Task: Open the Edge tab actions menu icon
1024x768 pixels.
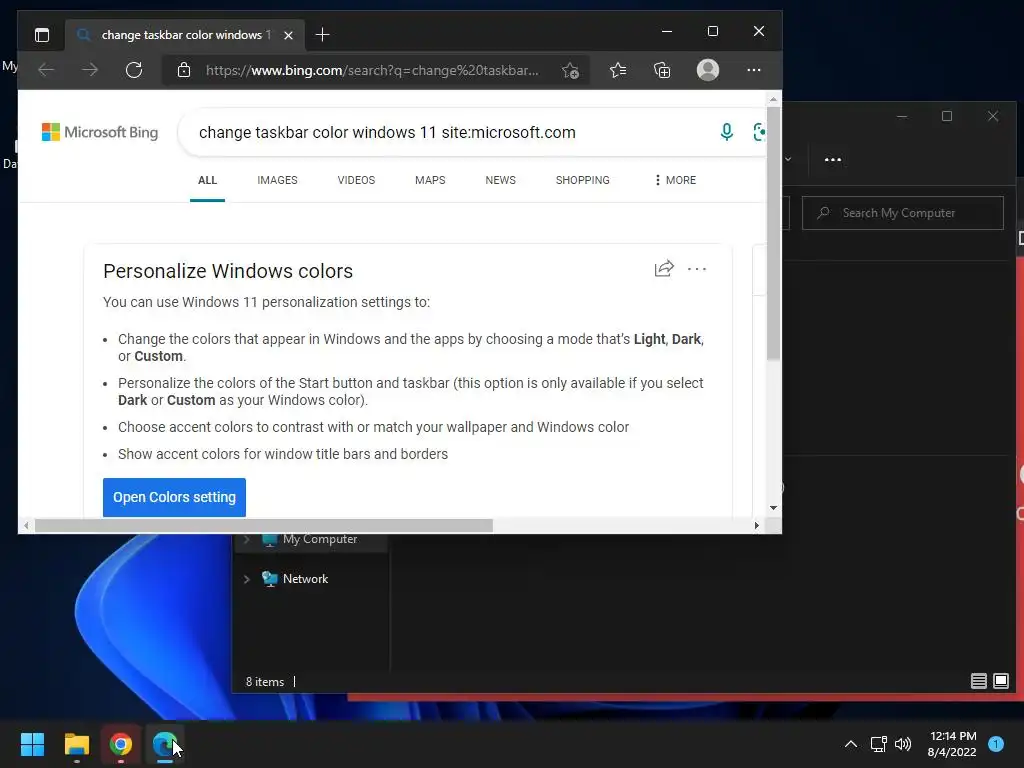Action: (42, 35)
